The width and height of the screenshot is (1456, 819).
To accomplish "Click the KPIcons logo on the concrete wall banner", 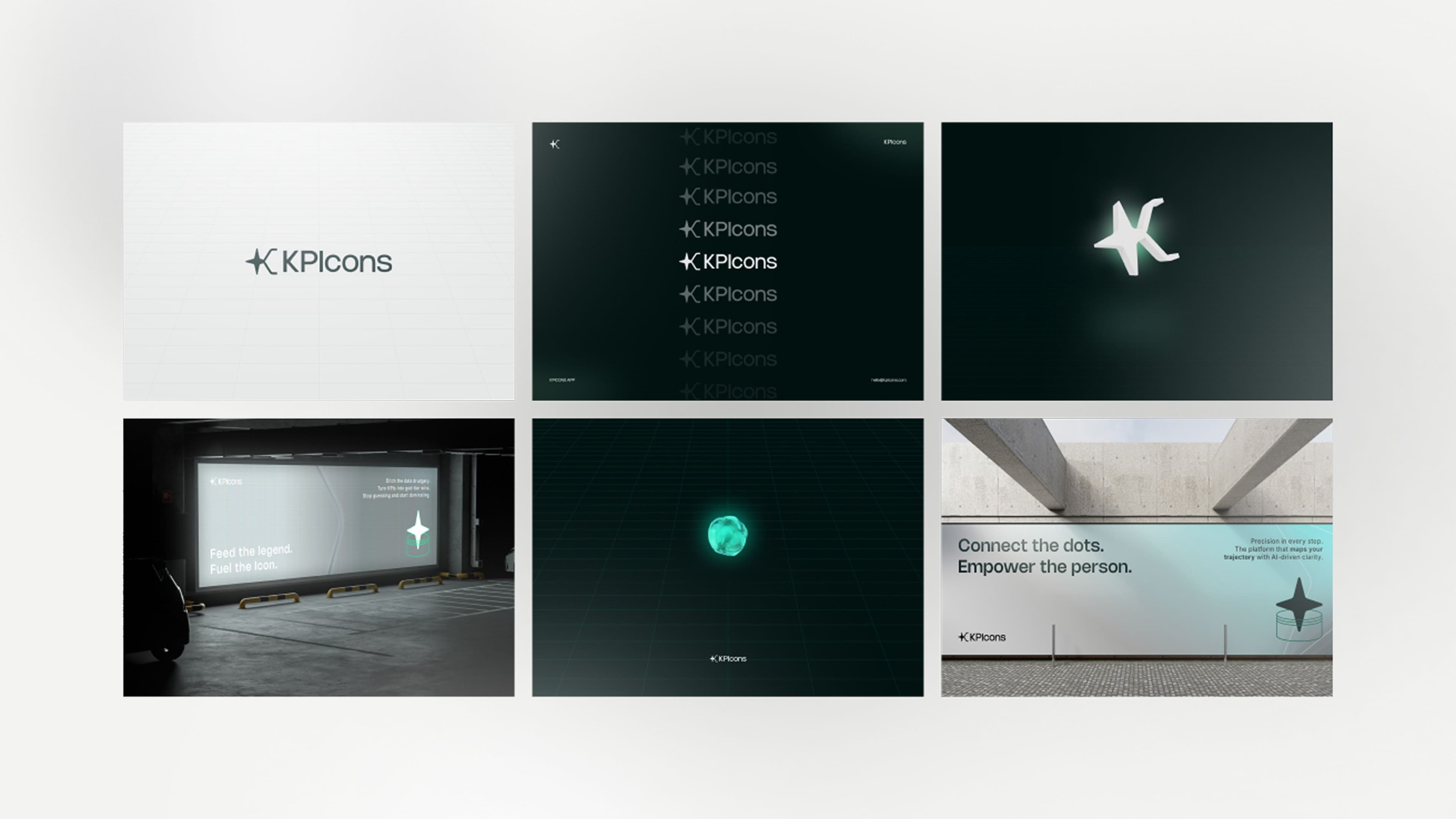I will tap(982, 637).
